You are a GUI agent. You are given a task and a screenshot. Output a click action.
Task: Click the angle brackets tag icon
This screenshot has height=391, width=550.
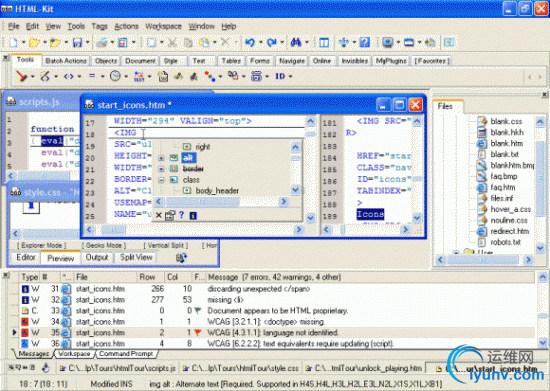[68, 76]
